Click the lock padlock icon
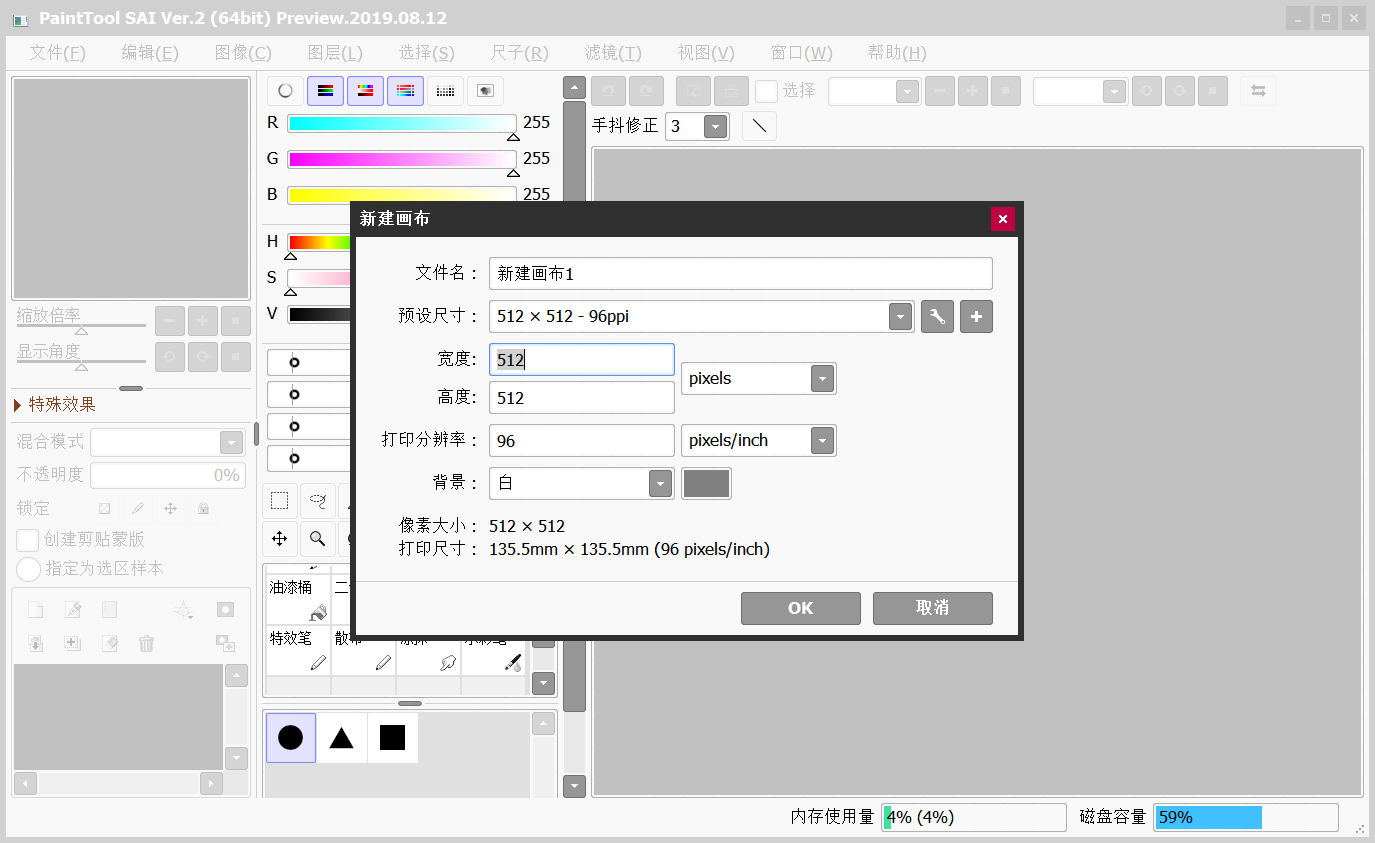The height and width of the screenshot is (843, 1375). coord(204,508)
